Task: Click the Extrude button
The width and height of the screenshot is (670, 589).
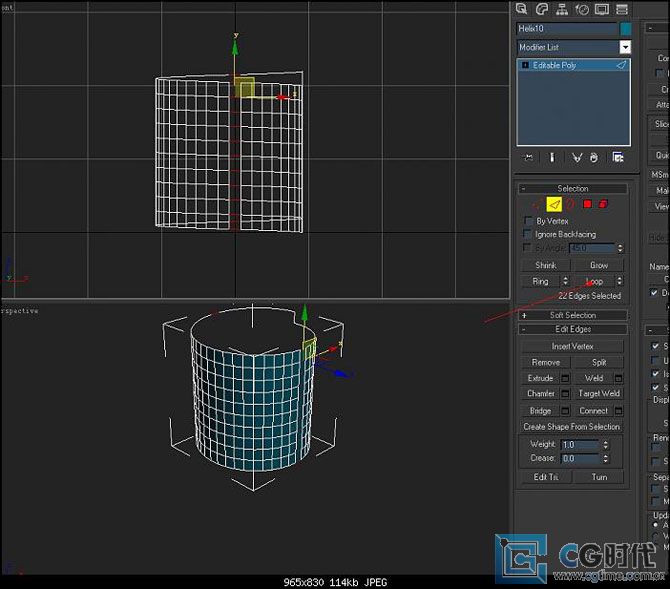Action: 541,378
